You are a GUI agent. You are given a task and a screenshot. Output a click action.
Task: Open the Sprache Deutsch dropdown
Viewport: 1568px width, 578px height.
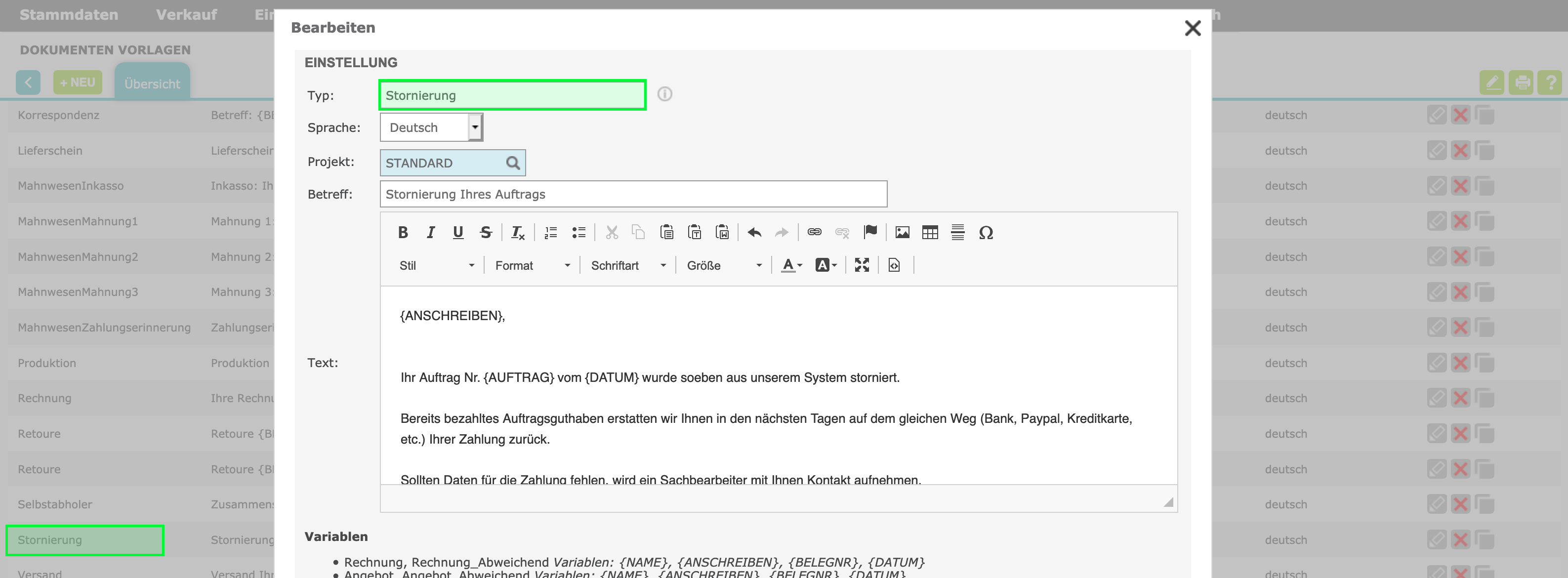432,128
